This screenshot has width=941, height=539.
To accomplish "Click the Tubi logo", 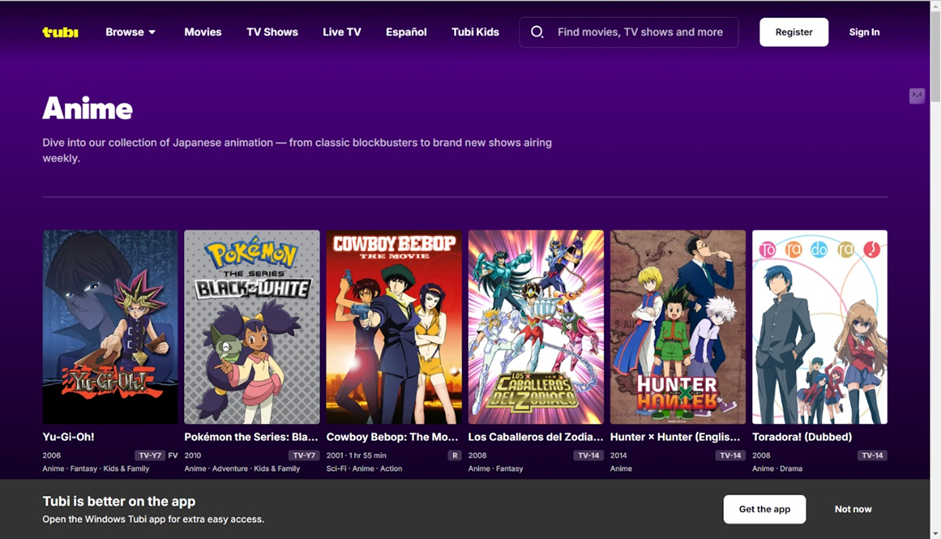I will pos(60,32).
